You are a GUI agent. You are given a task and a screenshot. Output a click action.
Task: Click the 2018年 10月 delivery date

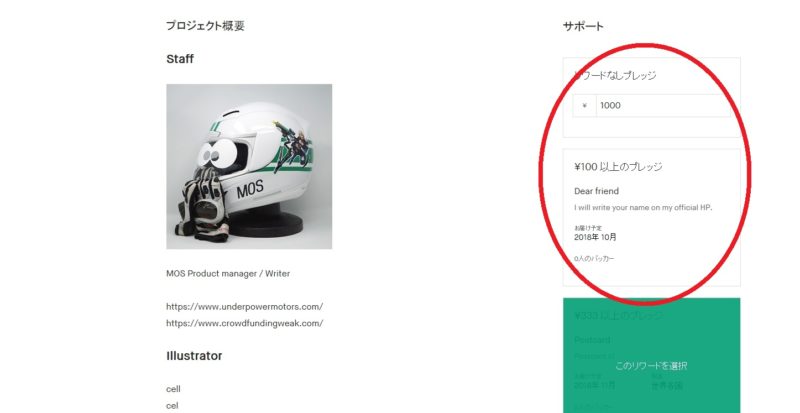click(595, 237)
